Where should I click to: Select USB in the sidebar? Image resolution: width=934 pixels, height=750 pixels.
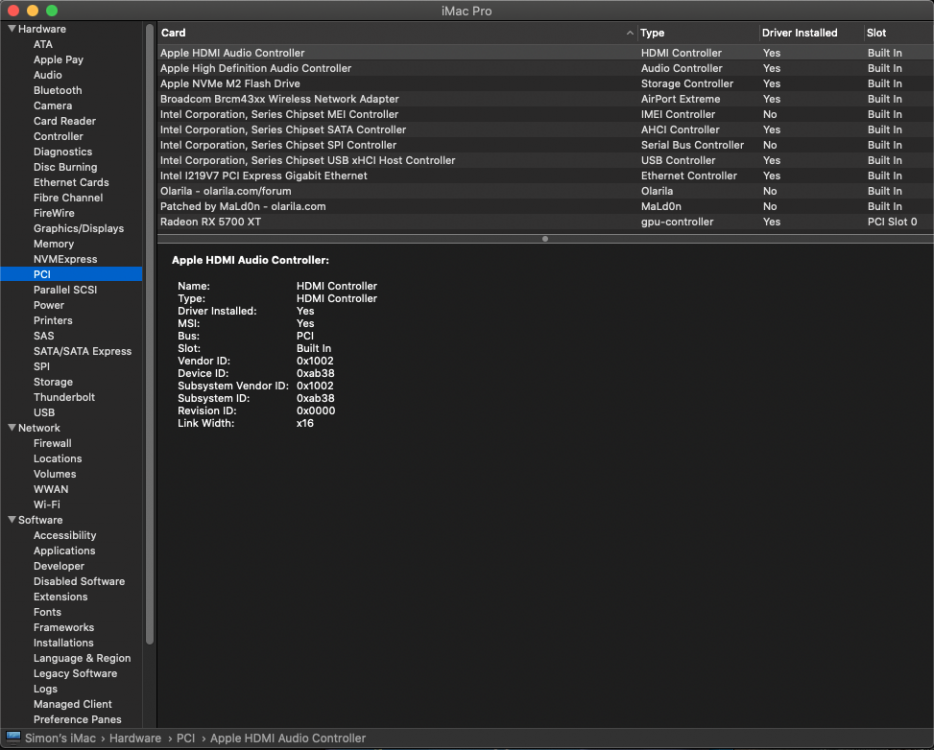[44, 412]
